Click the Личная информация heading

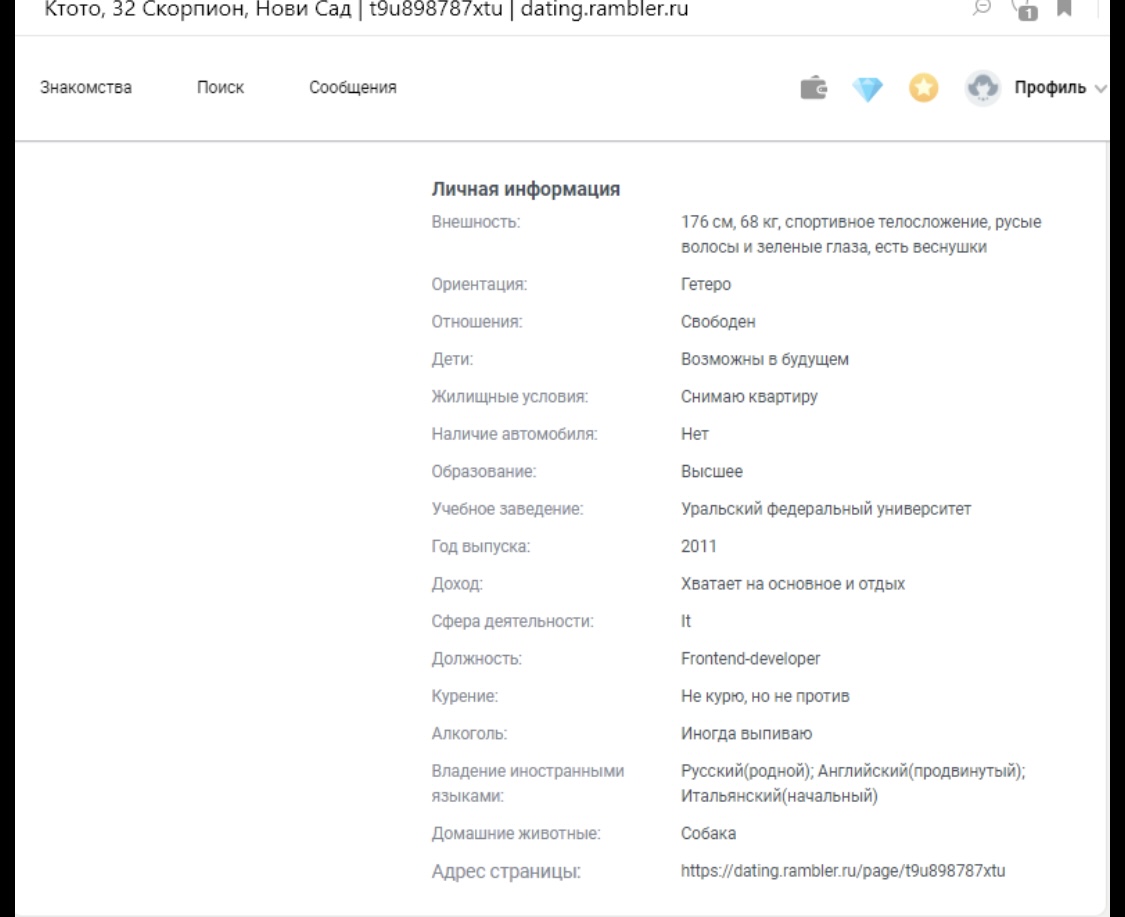pos(526,189)
